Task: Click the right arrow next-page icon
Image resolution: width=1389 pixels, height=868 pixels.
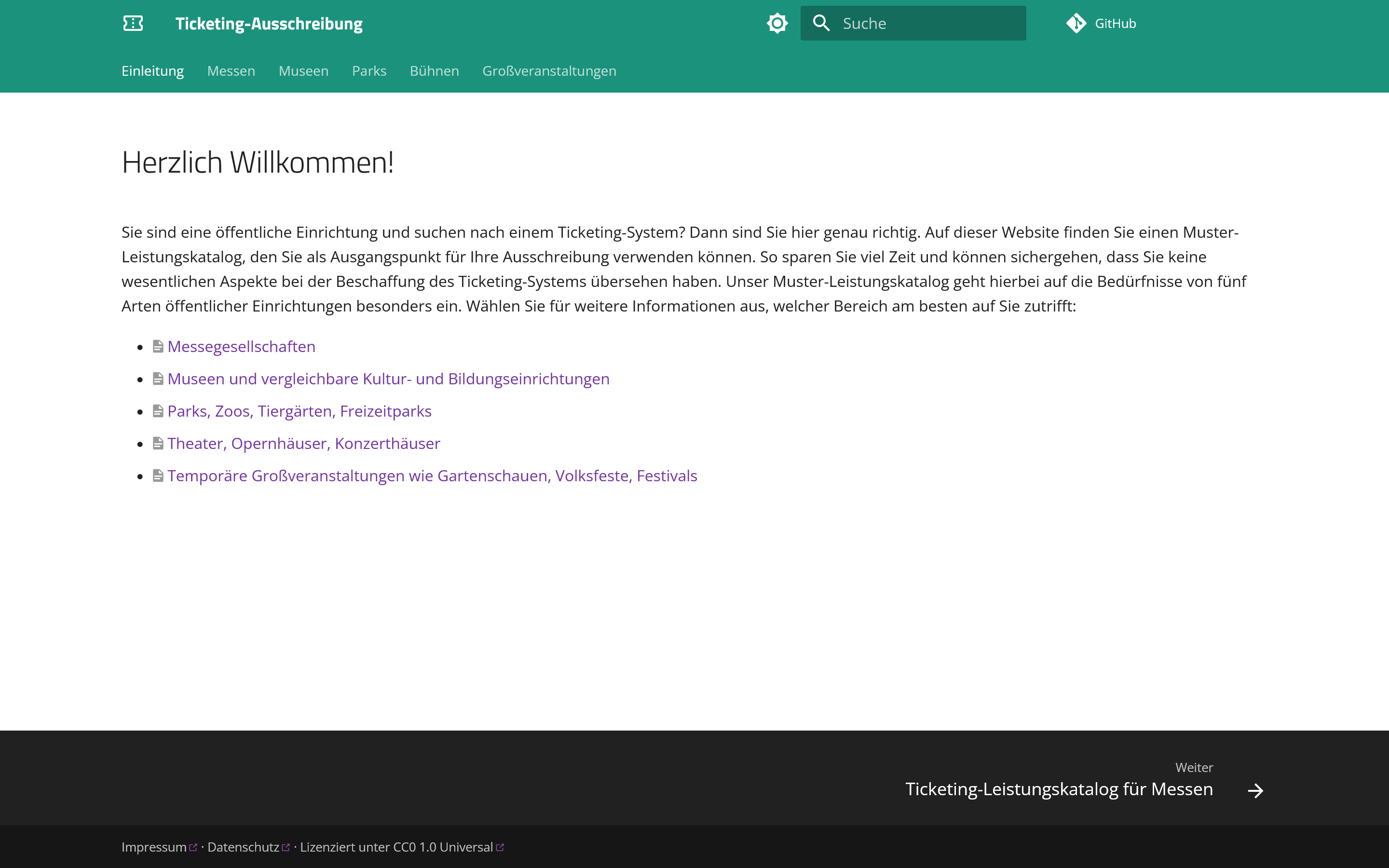Action: click(x=1255, y=790)
